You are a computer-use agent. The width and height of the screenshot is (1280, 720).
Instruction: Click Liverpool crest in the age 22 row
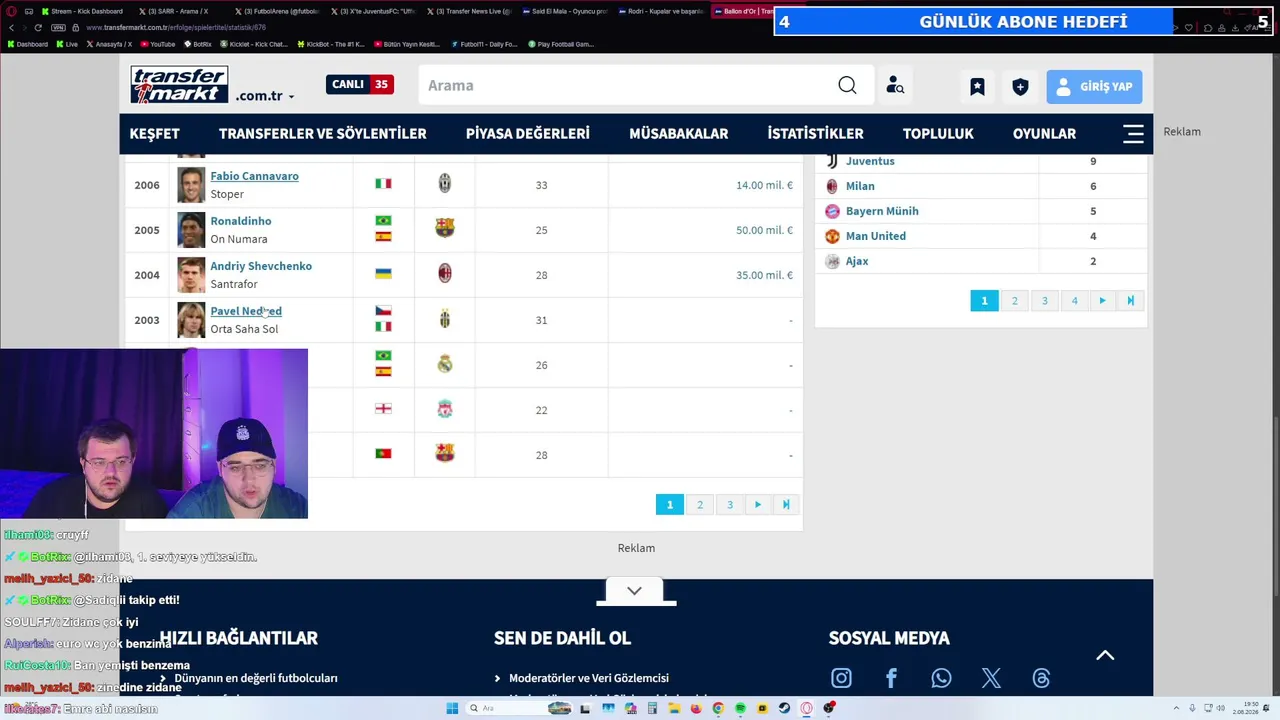(x=445, y=409)
